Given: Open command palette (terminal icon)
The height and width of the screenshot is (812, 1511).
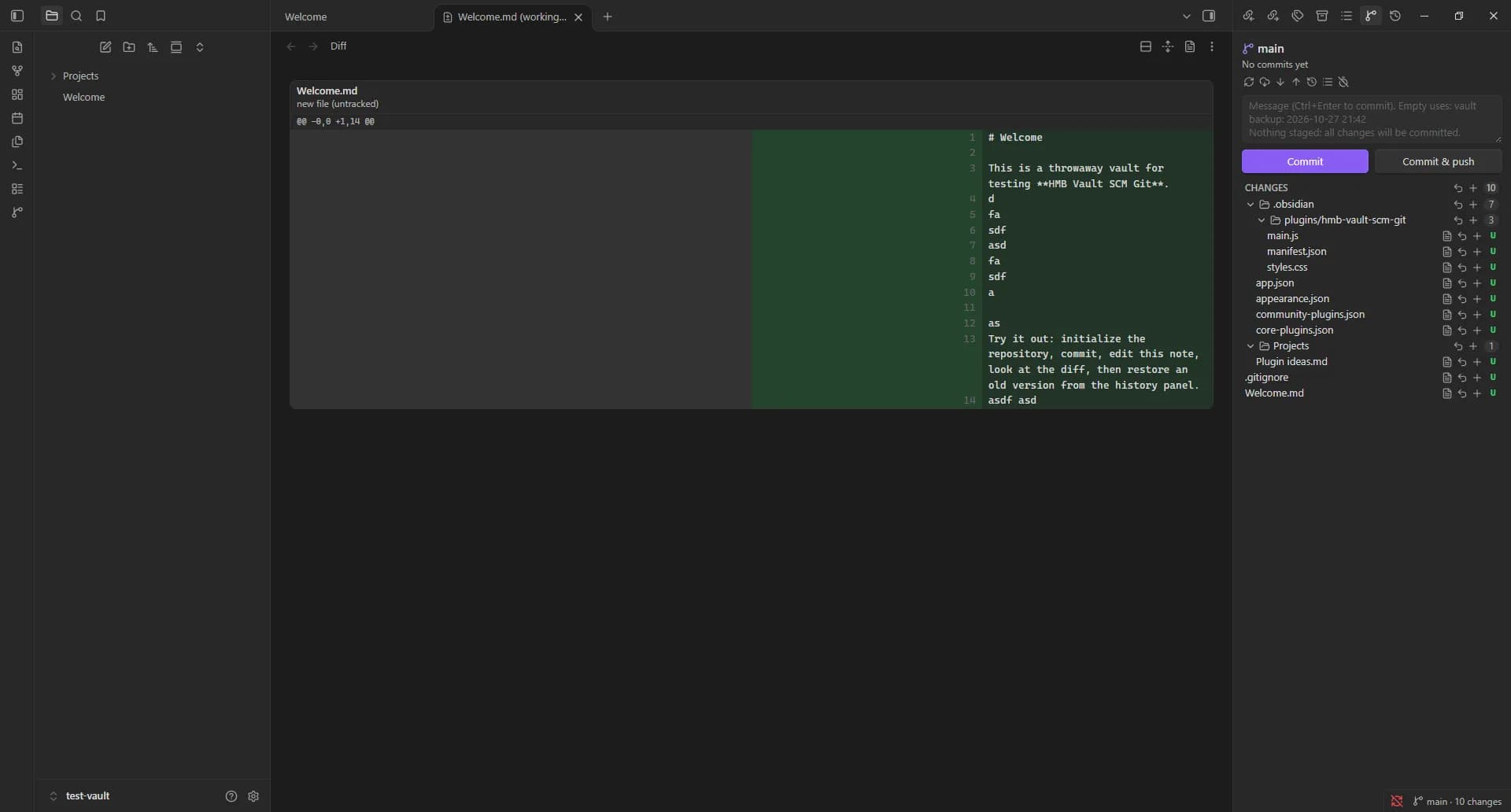Looking at the screenshot, I should pyautogui.click(x=17, y=165).
